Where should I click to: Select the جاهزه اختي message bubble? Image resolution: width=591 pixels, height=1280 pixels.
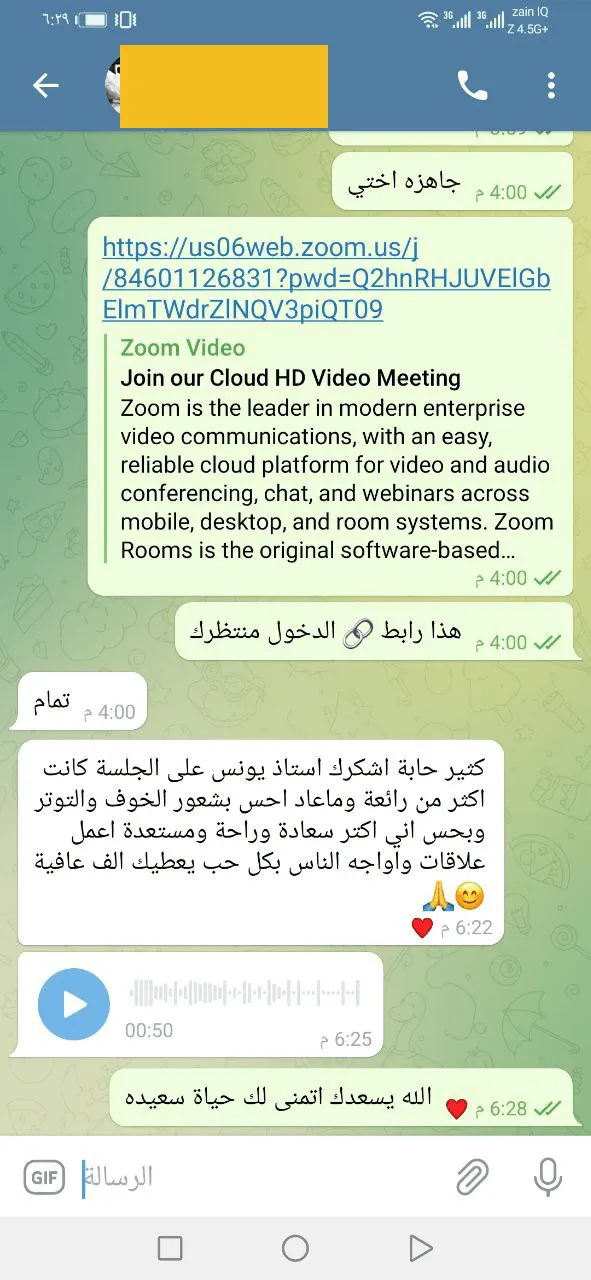pos(452,181)
